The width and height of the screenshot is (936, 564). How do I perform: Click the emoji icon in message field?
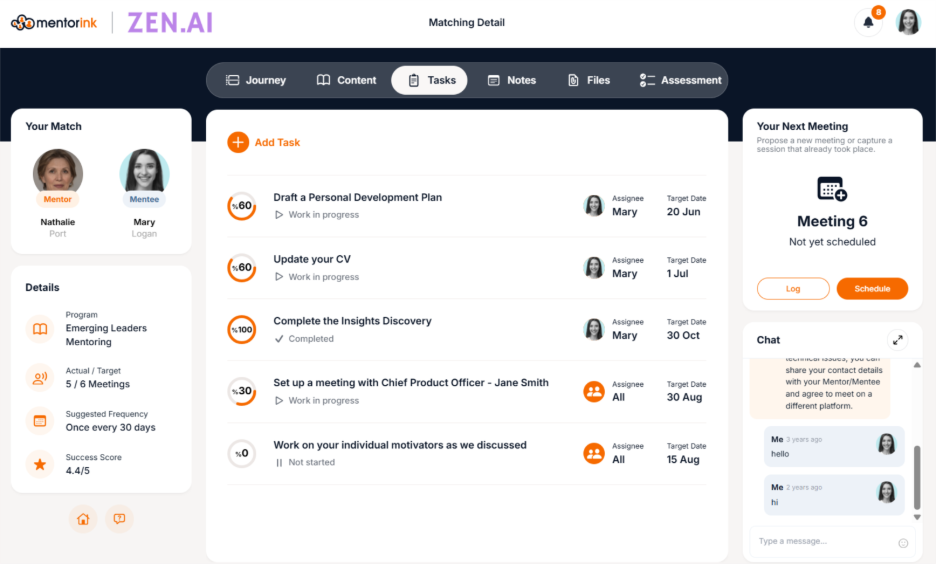[903, 543]
